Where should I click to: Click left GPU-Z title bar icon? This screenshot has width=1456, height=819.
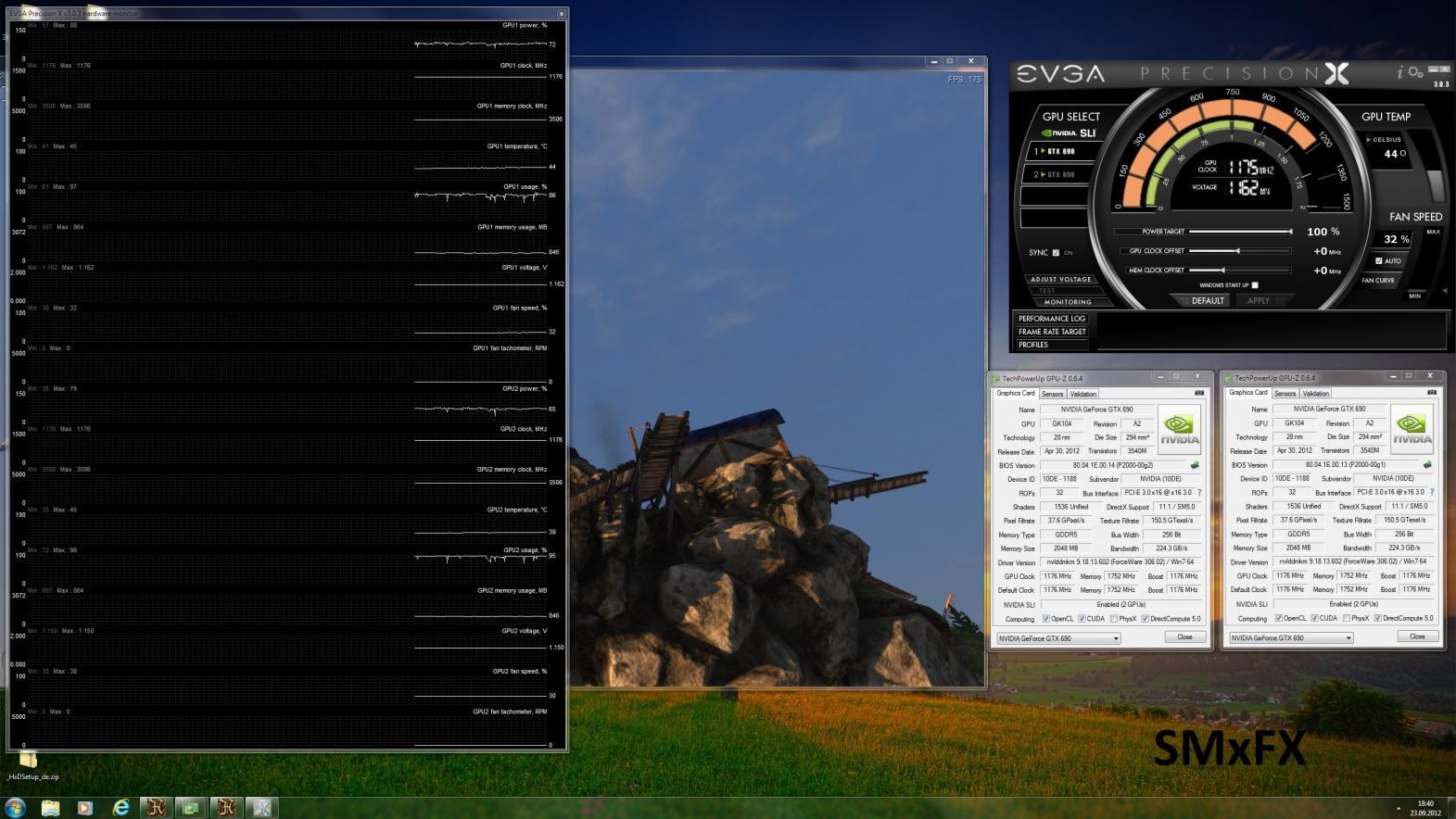pyautogui.click(x=997, y=378)
